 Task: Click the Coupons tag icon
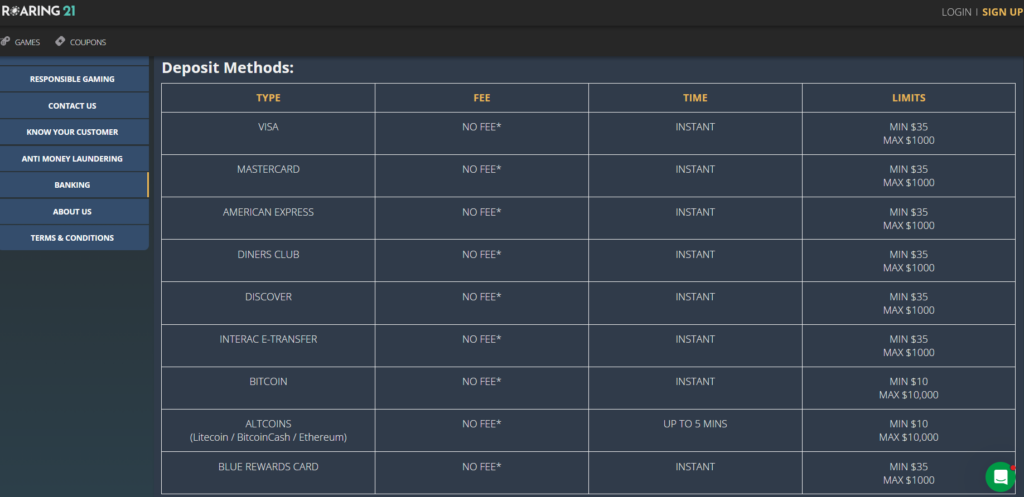[x=60, y=41]
